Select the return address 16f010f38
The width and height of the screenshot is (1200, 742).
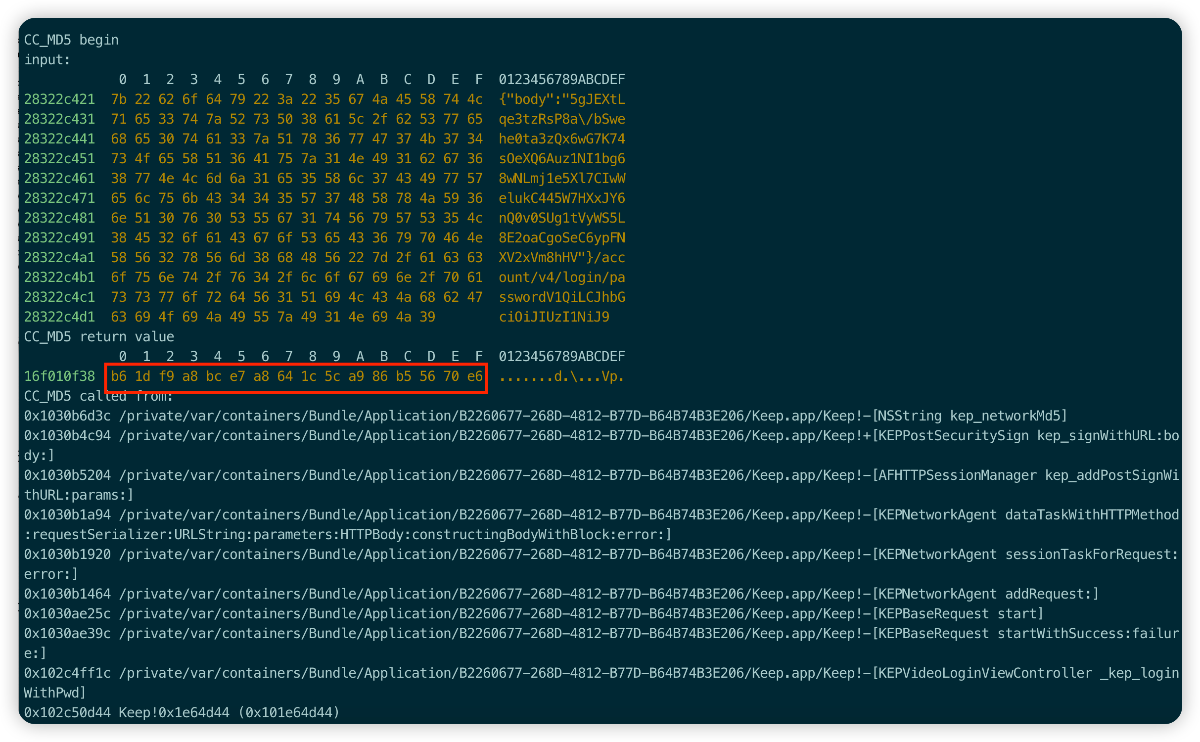tap(59, 377)
